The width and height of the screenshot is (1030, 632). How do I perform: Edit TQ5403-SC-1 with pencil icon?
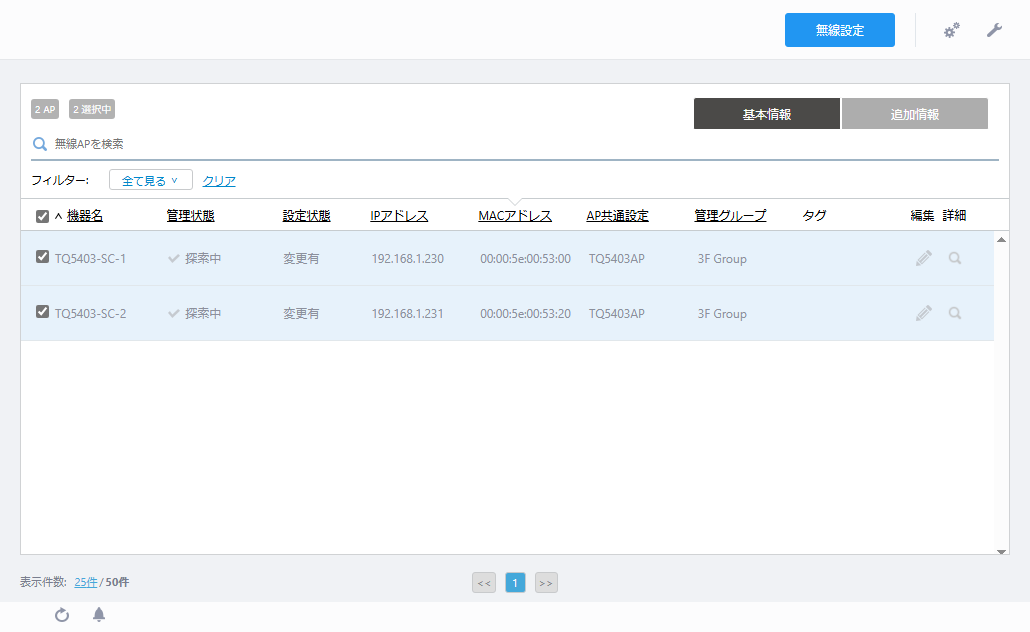click(x=924, y=258)
